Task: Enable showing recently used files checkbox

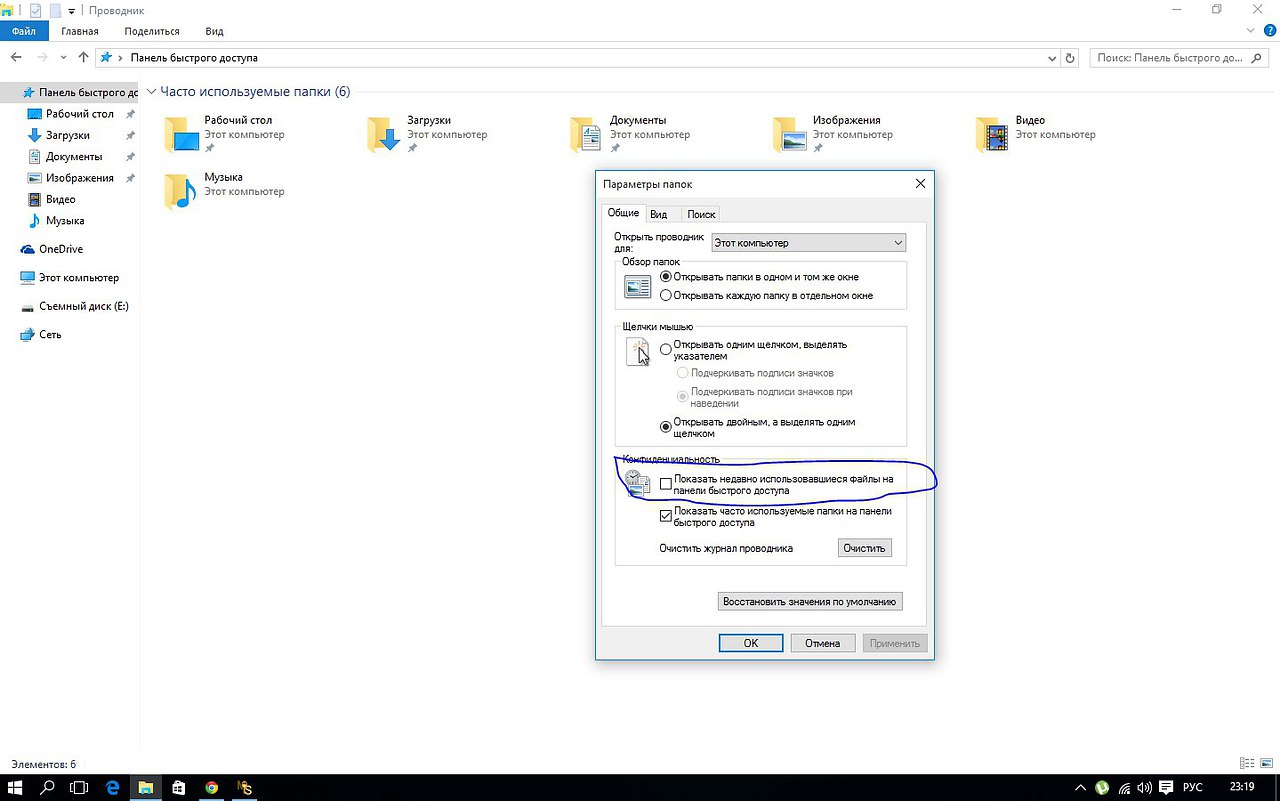Action: coord(666,484)
